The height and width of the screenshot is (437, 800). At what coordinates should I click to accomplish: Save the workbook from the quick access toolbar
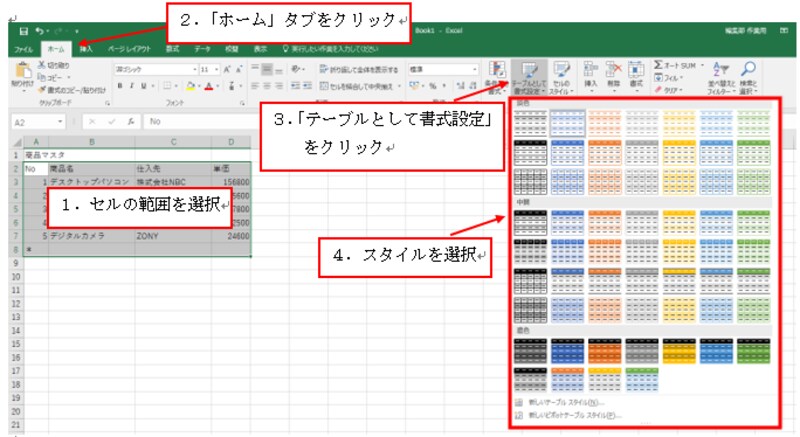[23, 32]
